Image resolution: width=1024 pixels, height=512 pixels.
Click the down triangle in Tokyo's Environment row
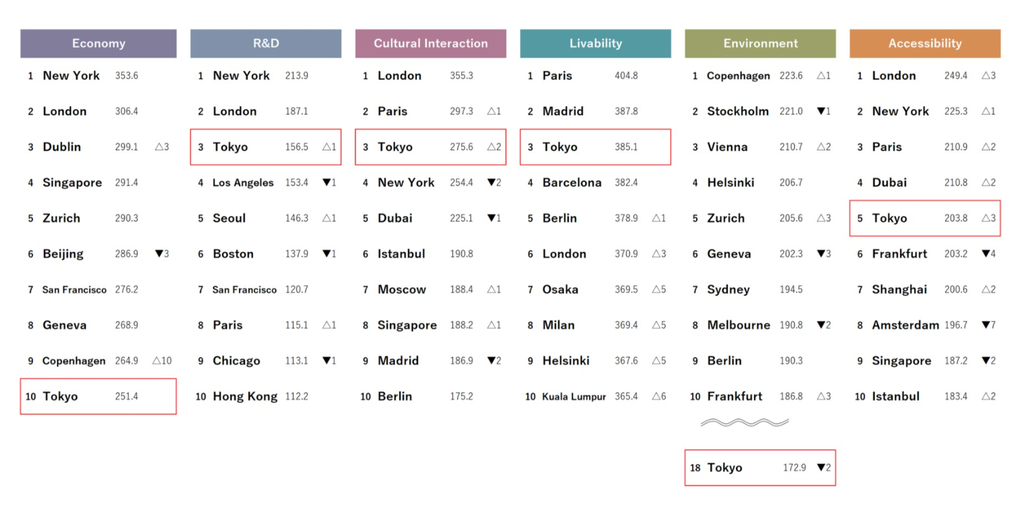(x=820, y=467)
